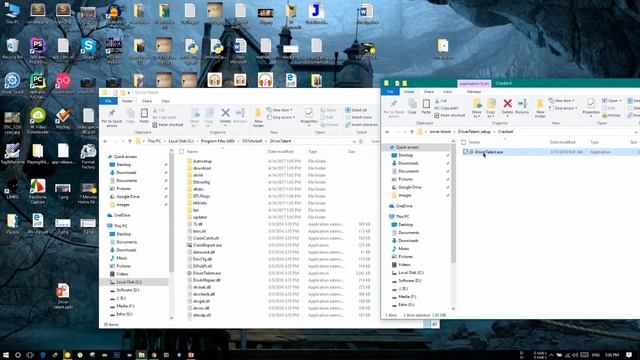
Task: Click Paste shortcut in DriverTalent window ribbon
Action: [x=168, y=124]
